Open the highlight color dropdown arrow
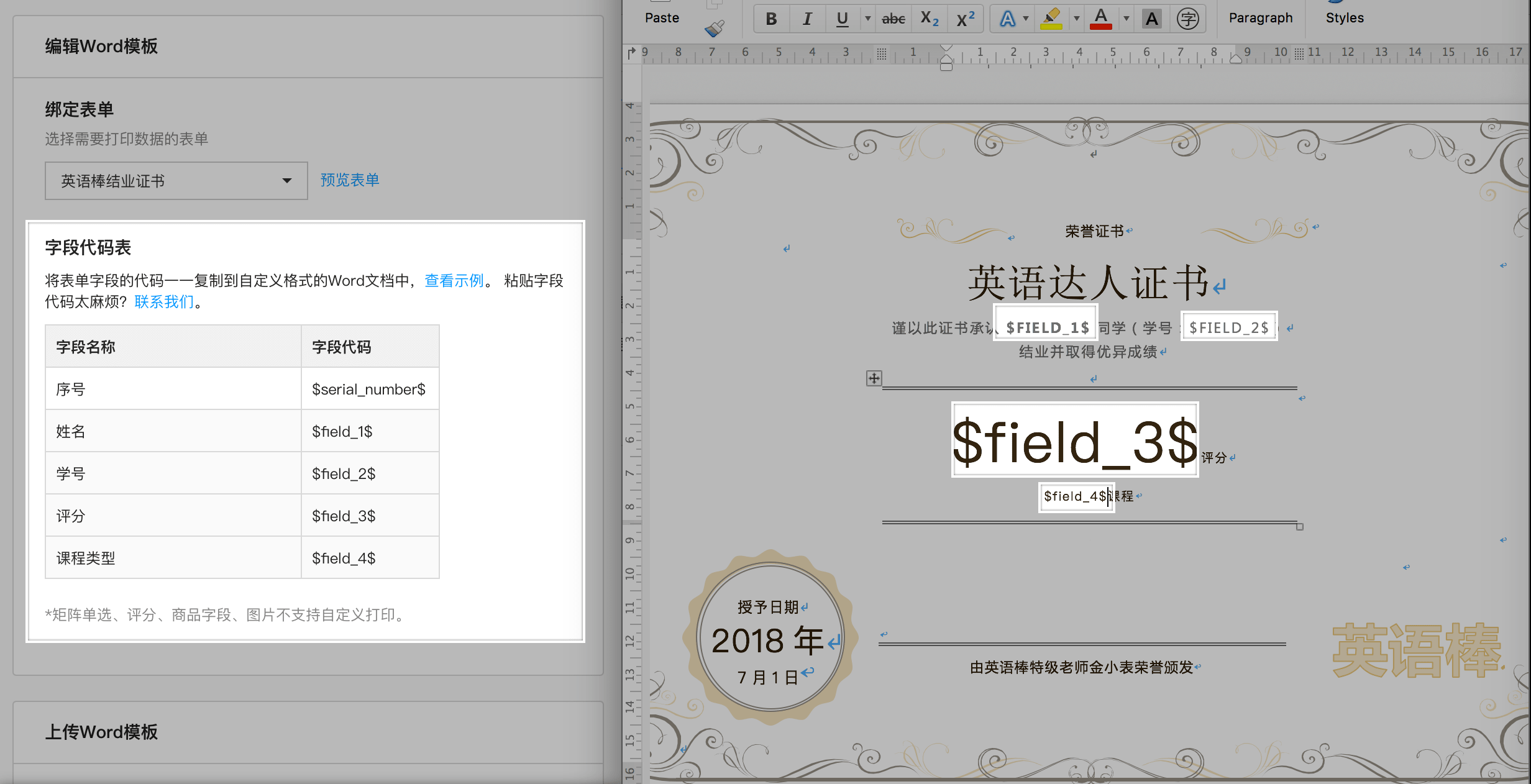 pos(1076,19)
